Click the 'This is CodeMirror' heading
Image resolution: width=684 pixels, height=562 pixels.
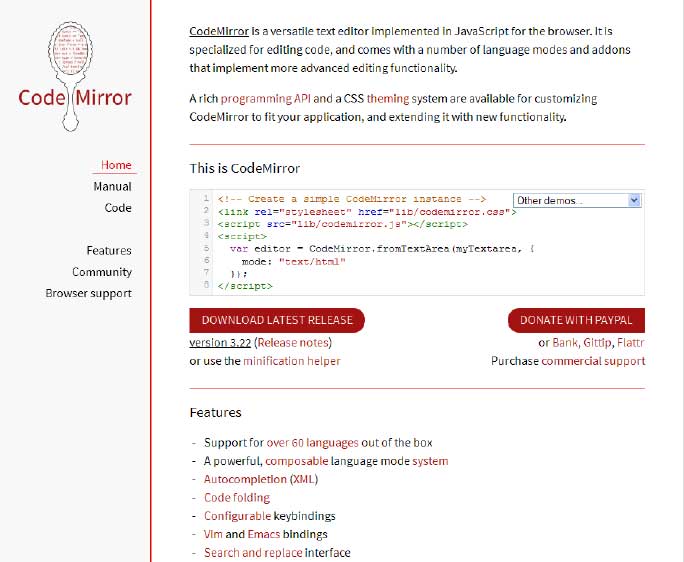pos(245,168)
